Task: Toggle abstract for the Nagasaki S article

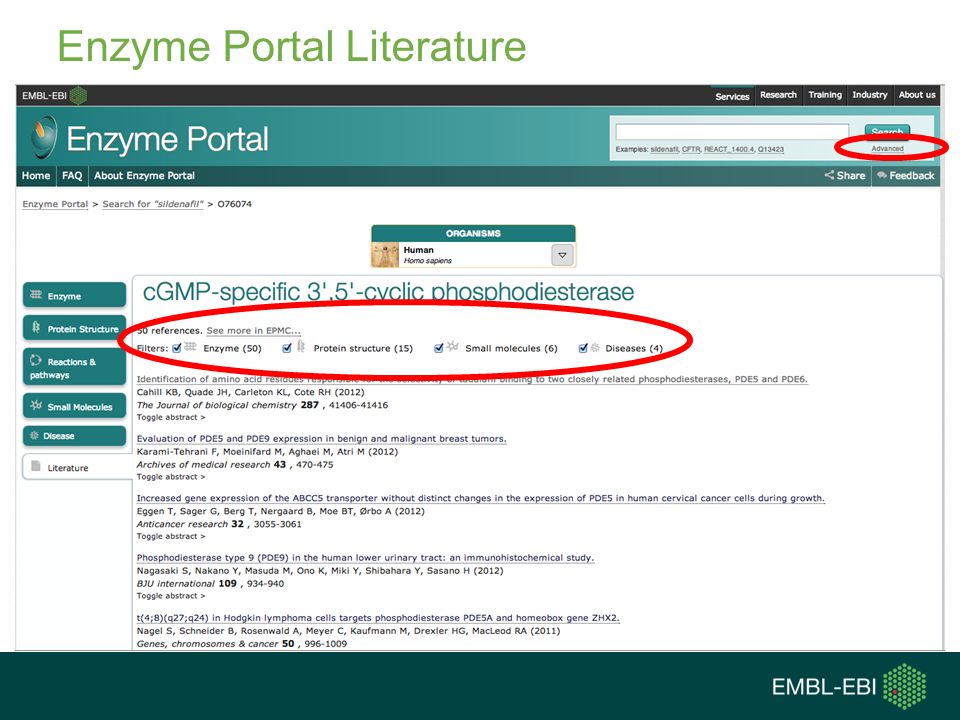Action: click(x=171, y=596)
